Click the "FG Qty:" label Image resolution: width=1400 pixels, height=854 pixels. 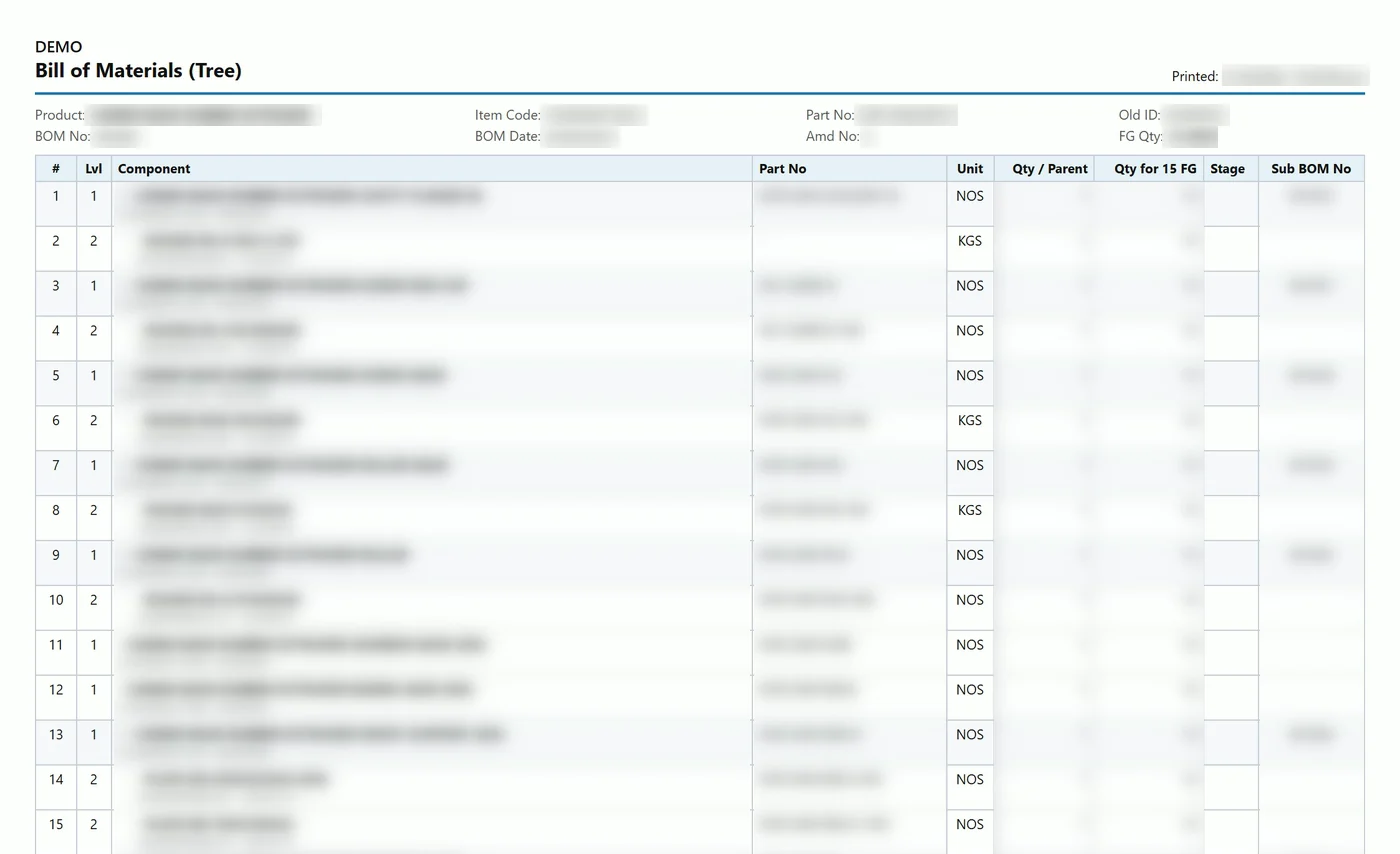point(1141,136)
